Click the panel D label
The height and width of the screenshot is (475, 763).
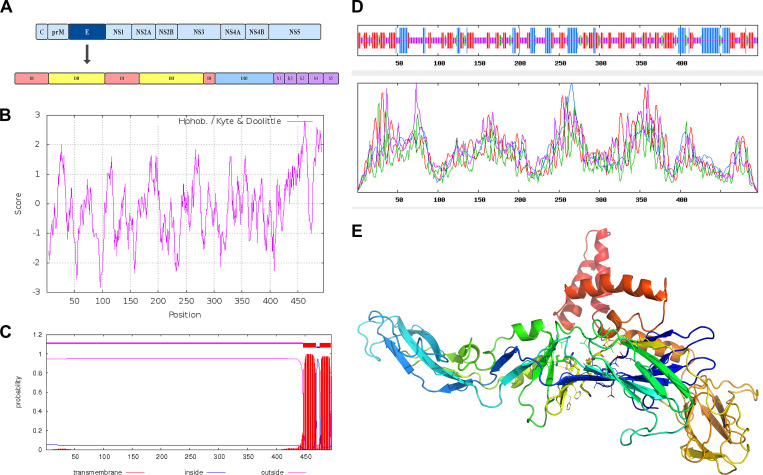[x=357, y=7]
